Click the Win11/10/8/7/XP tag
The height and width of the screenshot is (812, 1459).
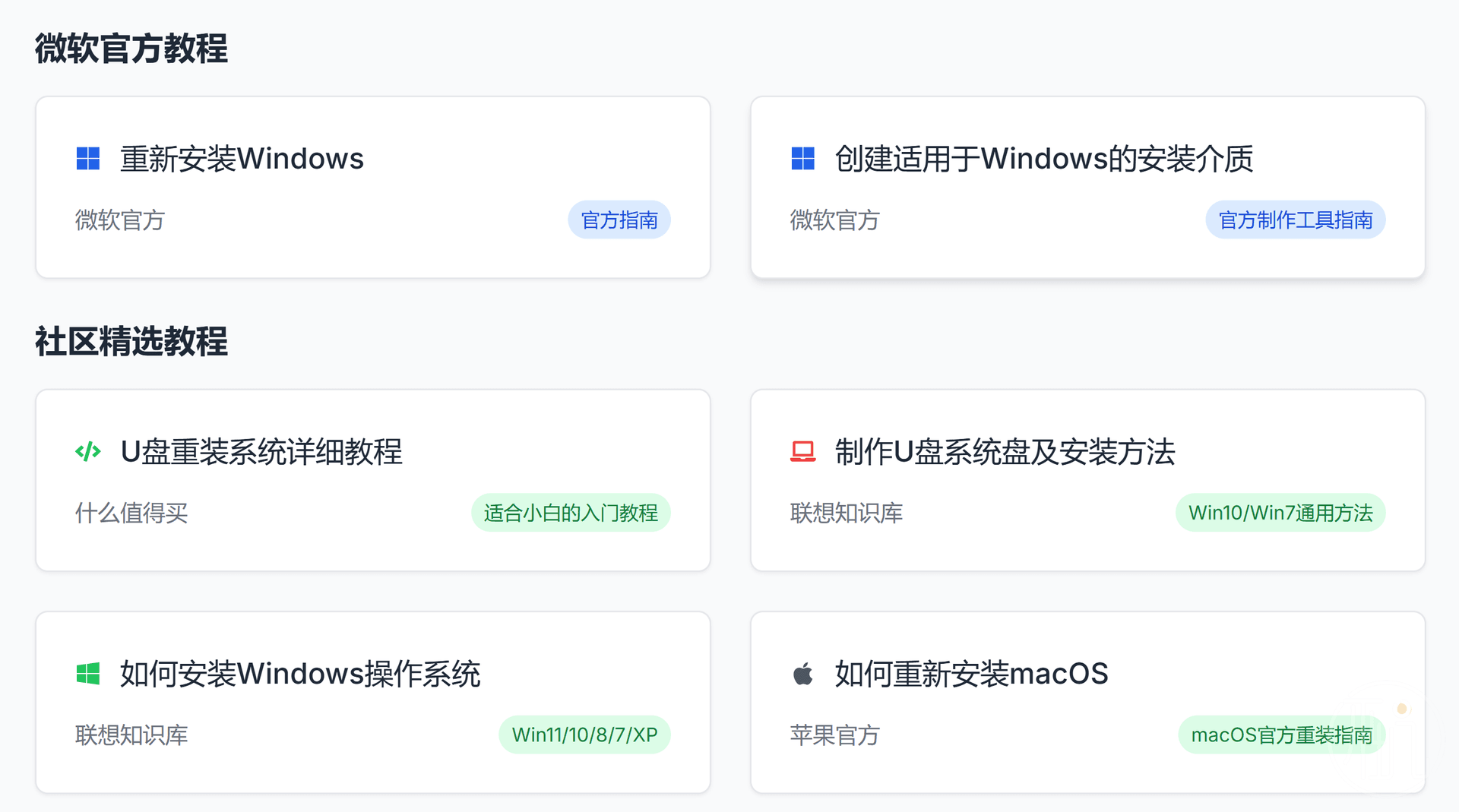[x=584, y=735]
